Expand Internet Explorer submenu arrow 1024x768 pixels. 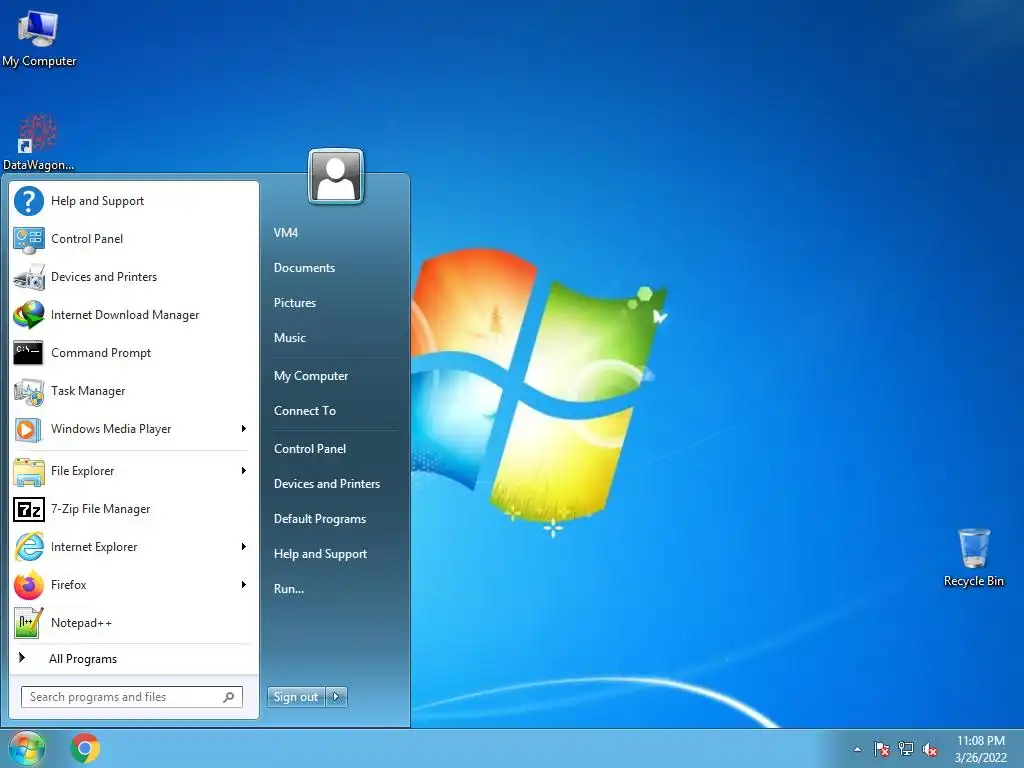(244, 546)
